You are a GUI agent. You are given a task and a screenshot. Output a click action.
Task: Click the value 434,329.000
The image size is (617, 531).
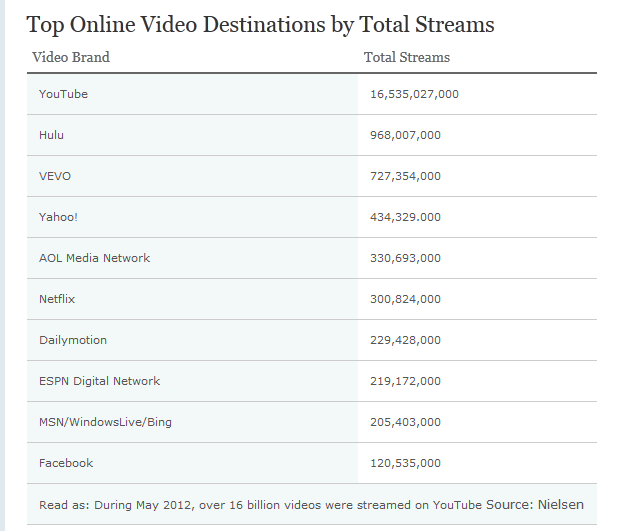[405, 217]
